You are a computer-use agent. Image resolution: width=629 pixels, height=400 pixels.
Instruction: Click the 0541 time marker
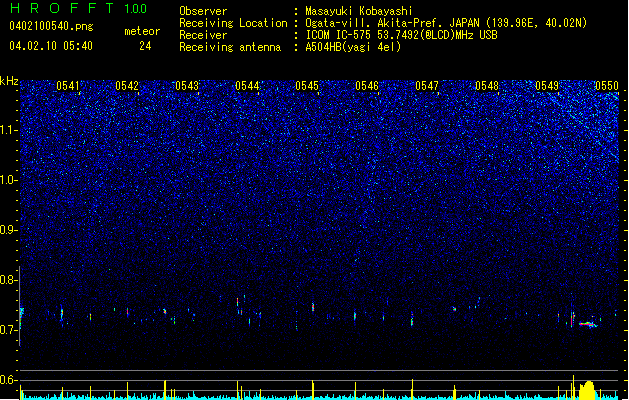[x=68, y=86]
